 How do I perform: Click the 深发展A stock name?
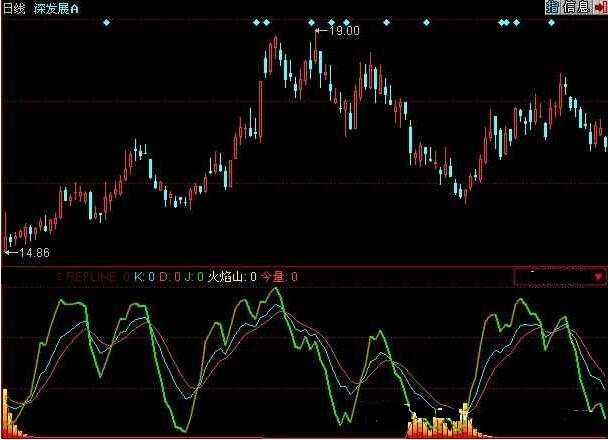pos(59,7)
